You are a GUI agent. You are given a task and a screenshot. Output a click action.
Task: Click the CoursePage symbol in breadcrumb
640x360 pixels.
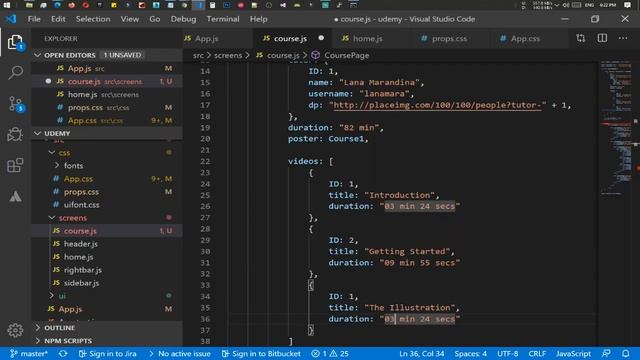click(x=347, y=55)
